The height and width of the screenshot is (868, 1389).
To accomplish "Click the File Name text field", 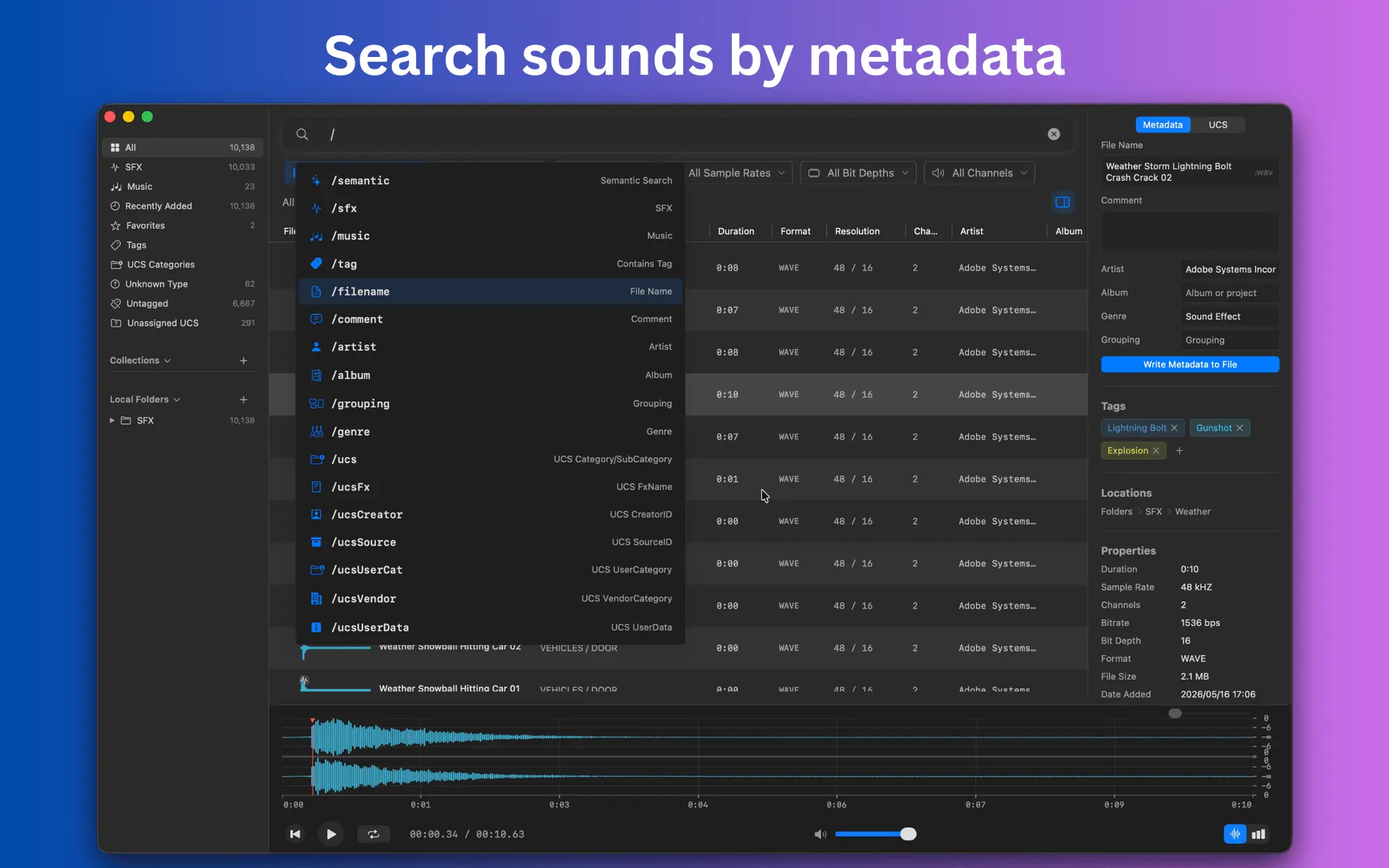I will tap(1190, 172).
